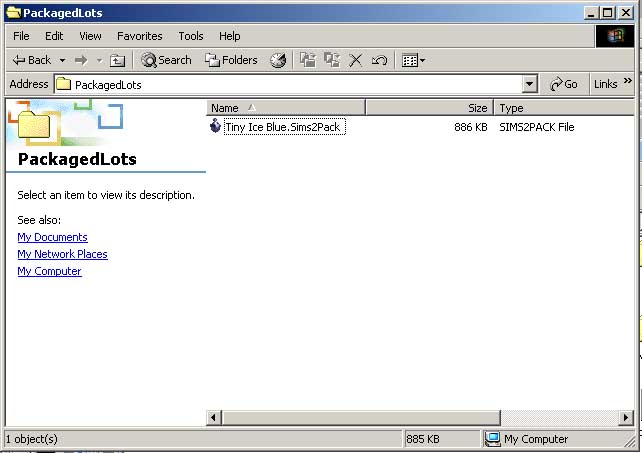Open the View menu
642x453 pixels.
[90, 36]
